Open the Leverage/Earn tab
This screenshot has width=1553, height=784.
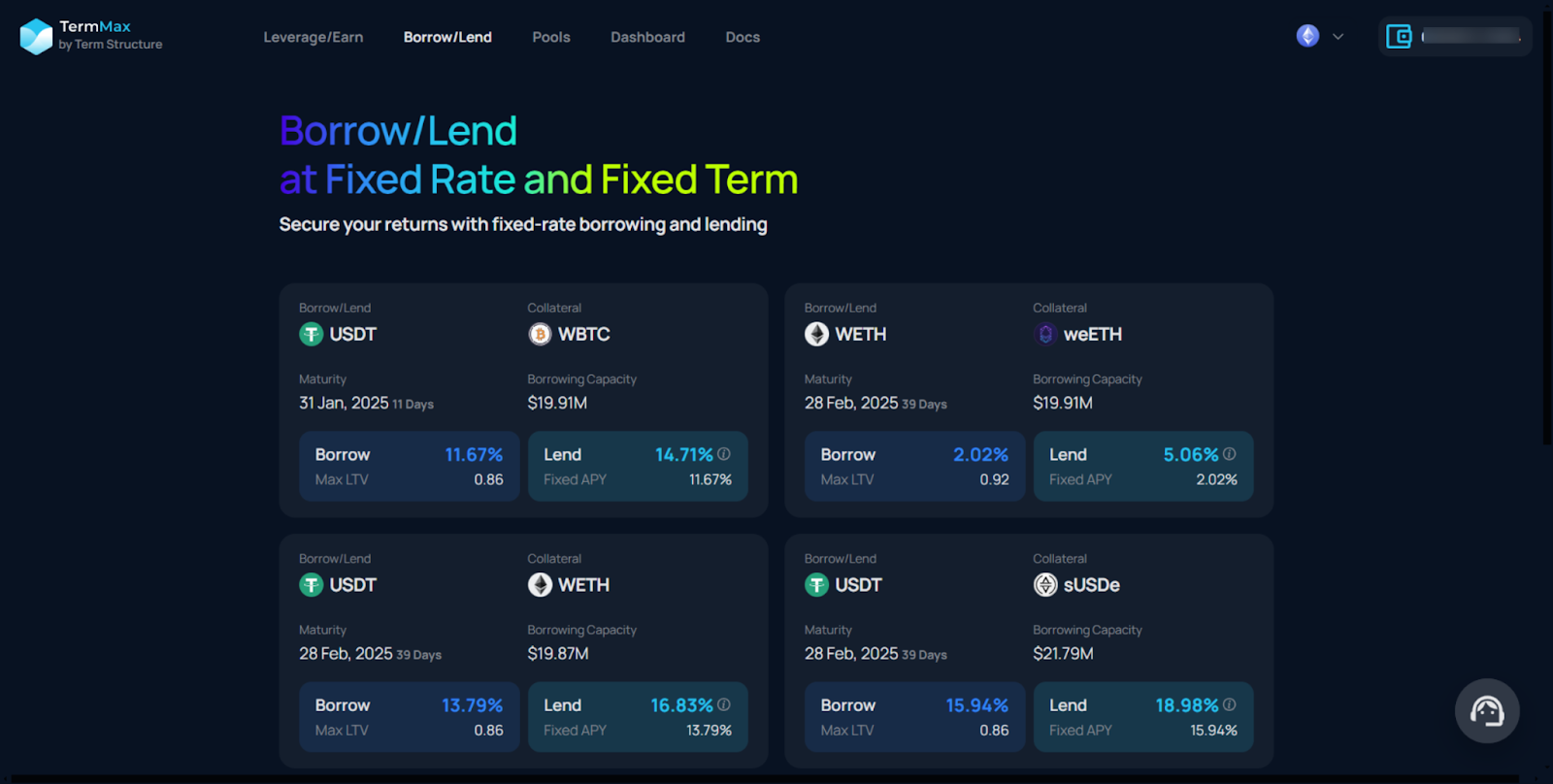click(314, 37)
